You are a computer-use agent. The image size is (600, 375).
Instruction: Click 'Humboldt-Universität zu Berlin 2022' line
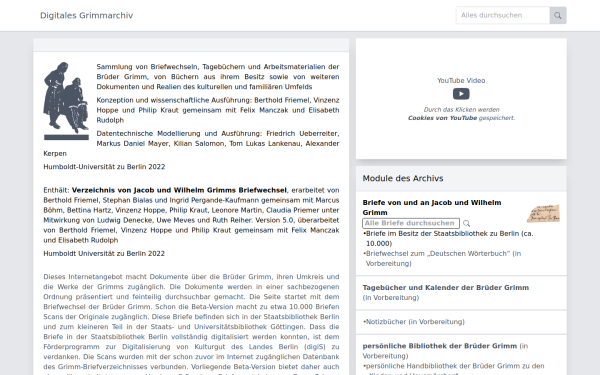[104, 167]
